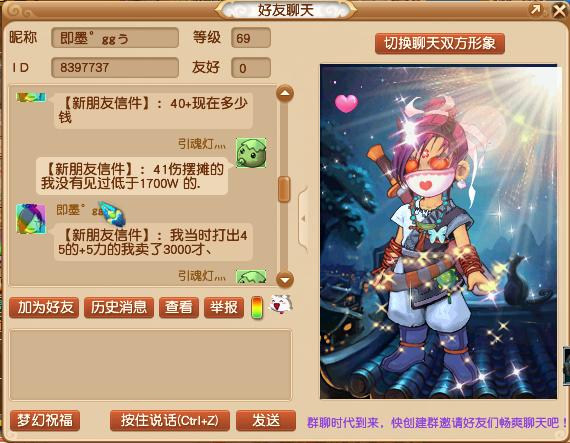Click the chat scroll down arrow
570x443 pixels.
[285, 279]
